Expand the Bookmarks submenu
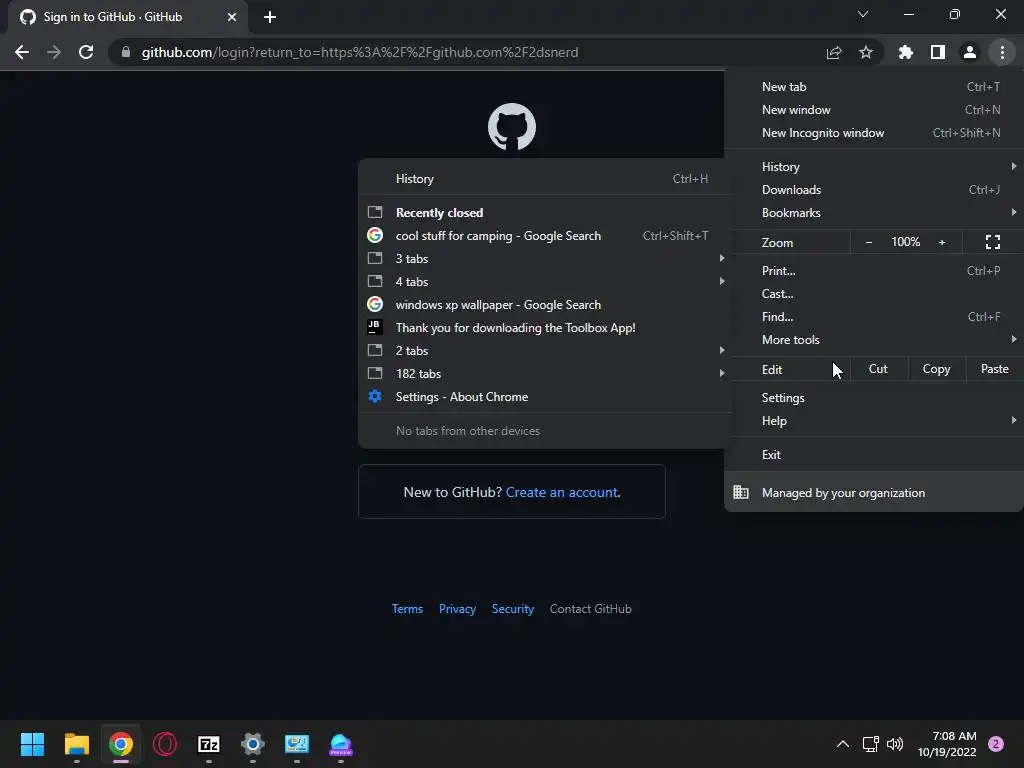This screenshot has height=768, width=1024. pos(874,213)
